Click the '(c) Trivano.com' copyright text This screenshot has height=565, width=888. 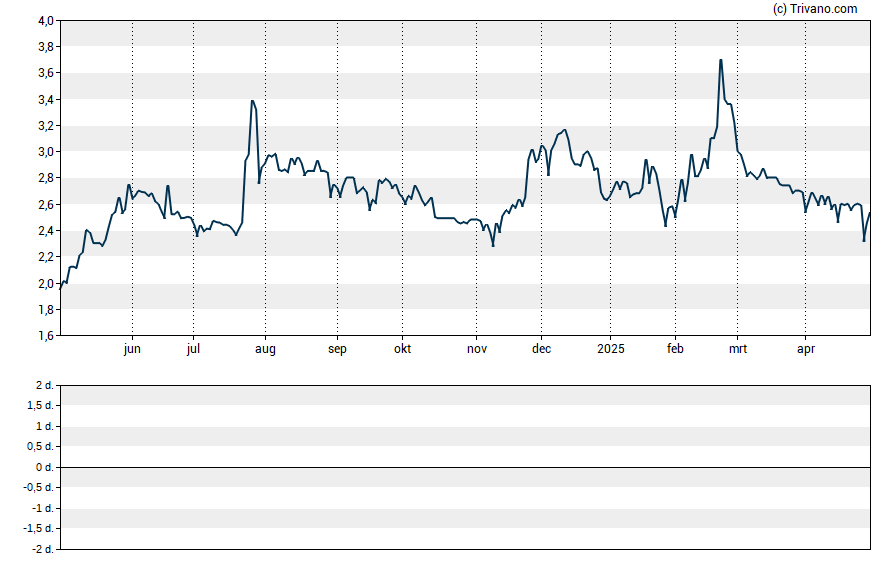coord(815,9)
